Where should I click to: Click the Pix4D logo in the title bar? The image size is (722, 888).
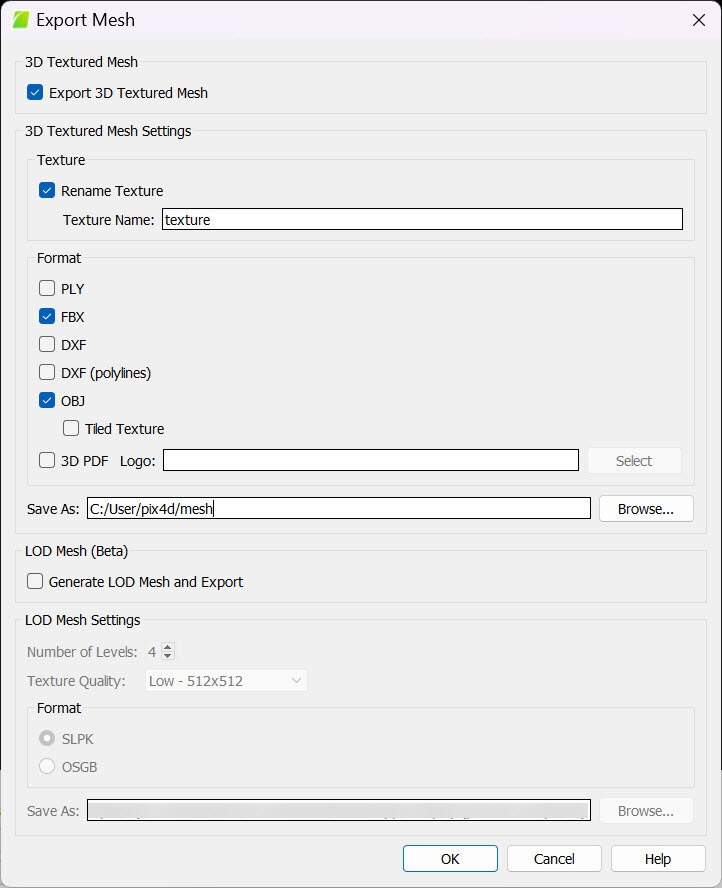[x=19, y=19]
